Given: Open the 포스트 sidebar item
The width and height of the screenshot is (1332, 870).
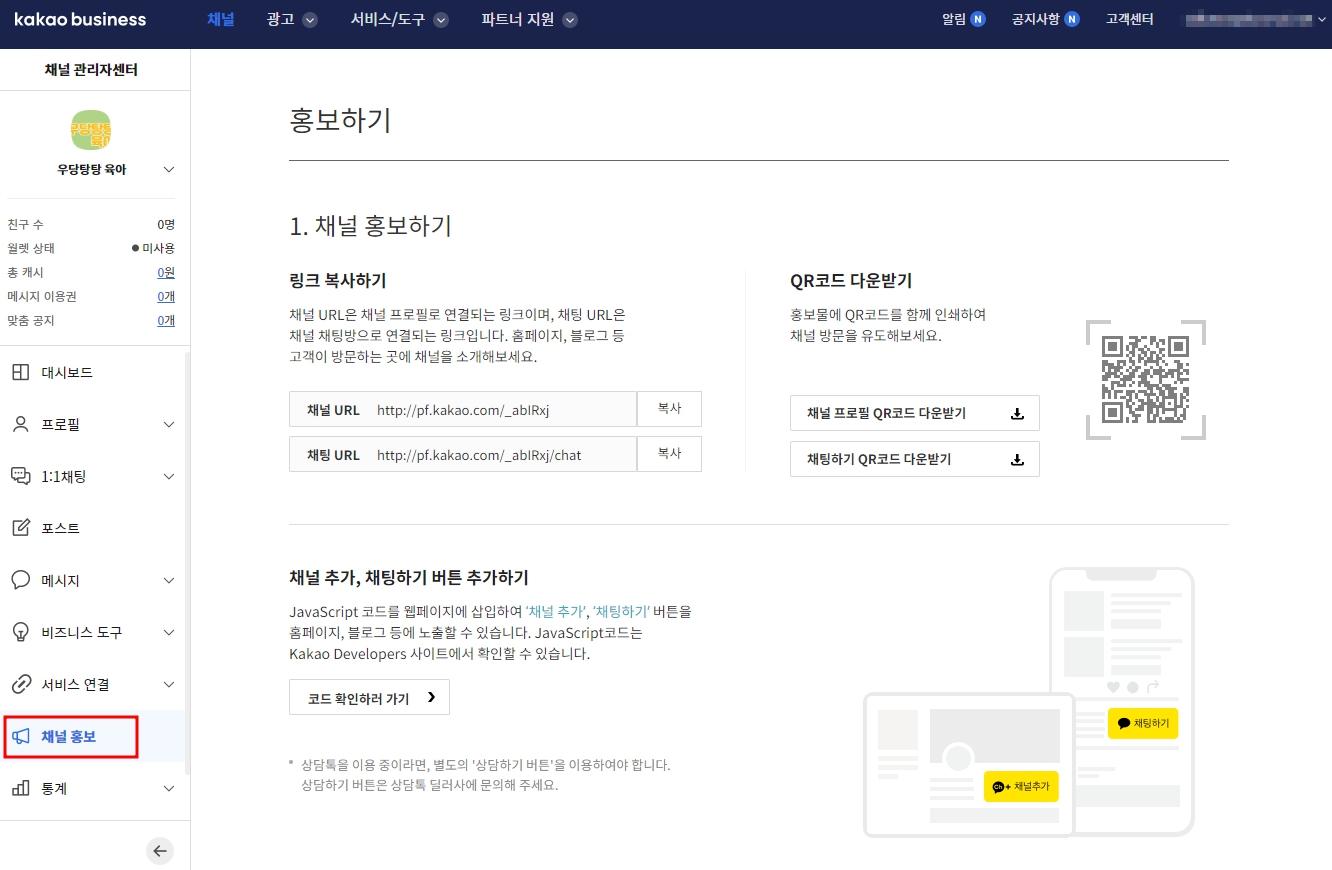Looking at the screenshot, I should (94, 528).
